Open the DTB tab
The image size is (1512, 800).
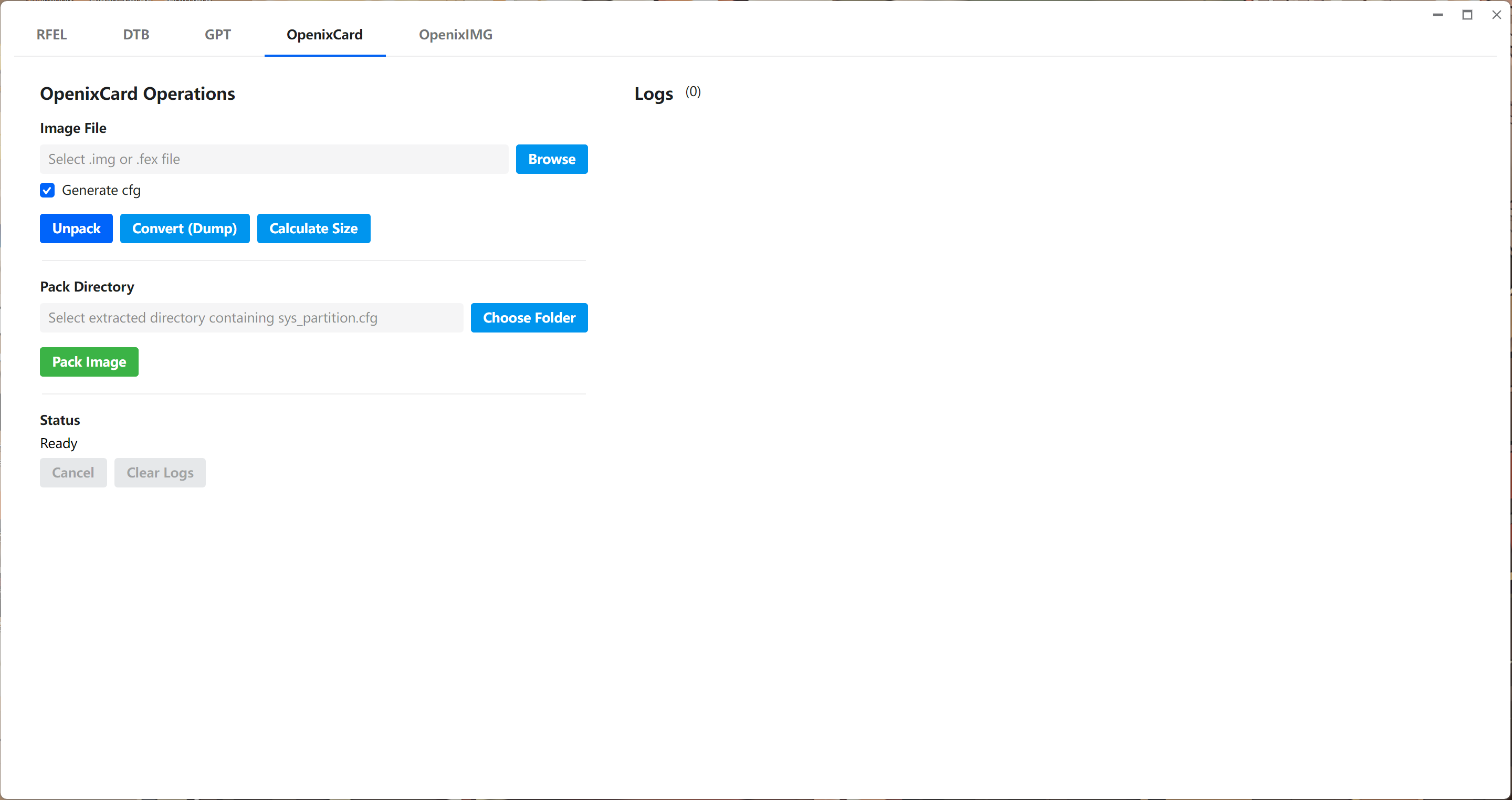135,35
